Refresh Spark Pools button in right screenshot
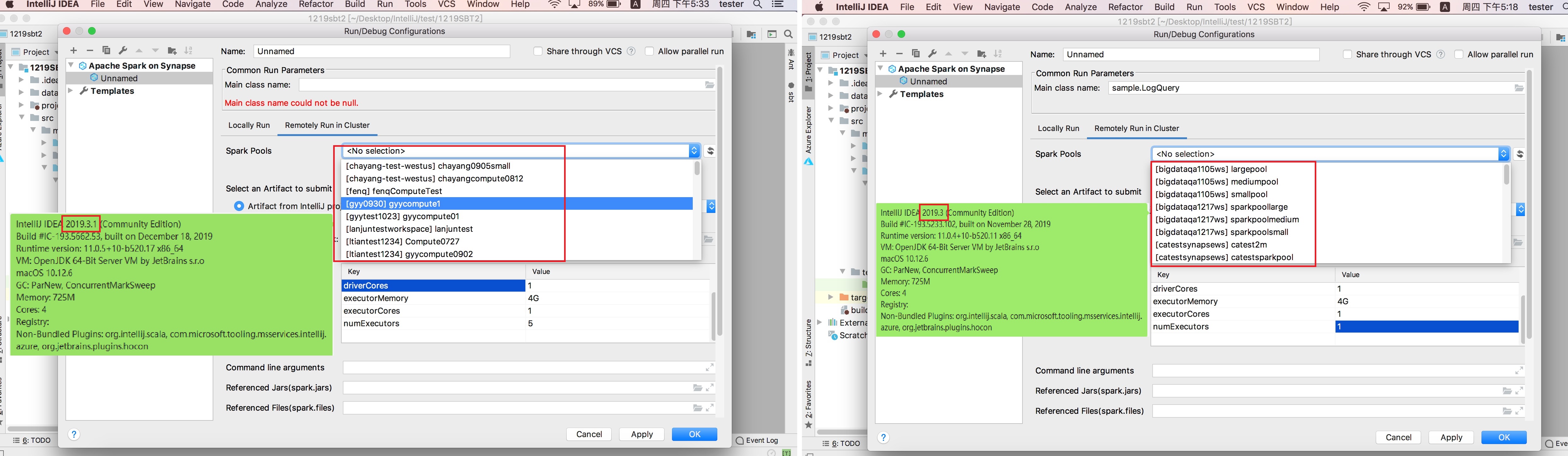The height and width of the screenshot is (456, 1568). (x=1520, y=154)
